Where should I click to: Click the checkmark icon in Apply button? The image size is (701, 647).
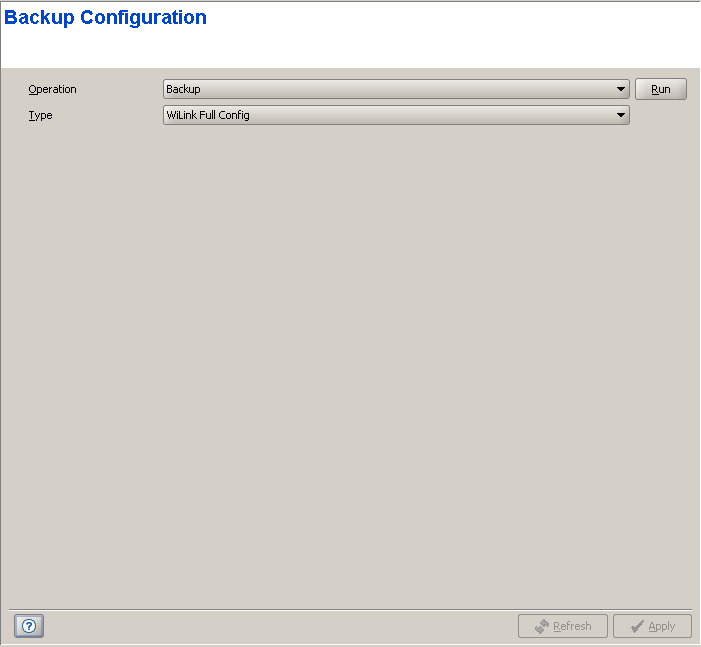pyautogui.click(x=636, y=626)
